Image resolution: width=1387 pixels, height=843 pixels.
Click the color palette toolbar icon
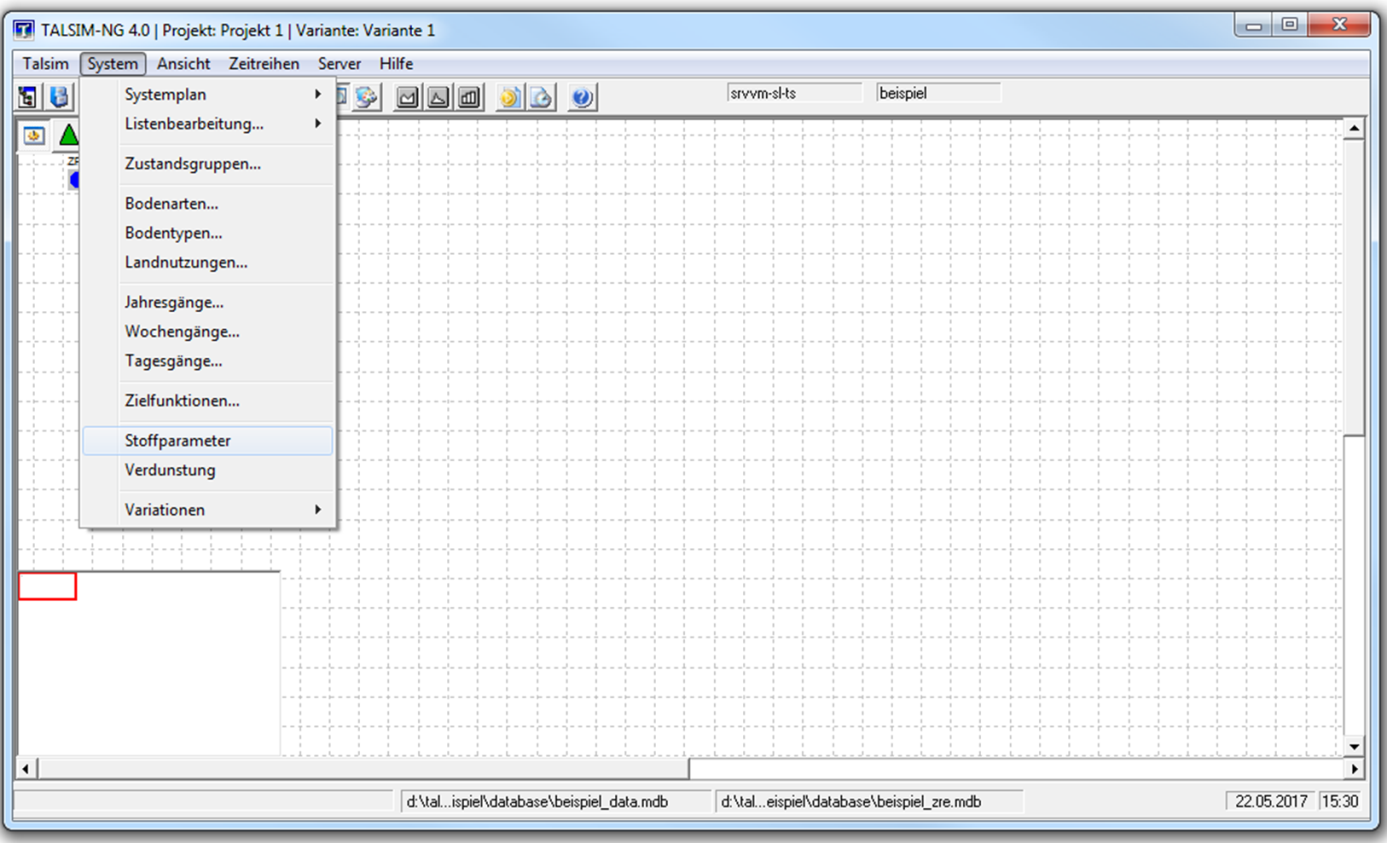[367, 97]
